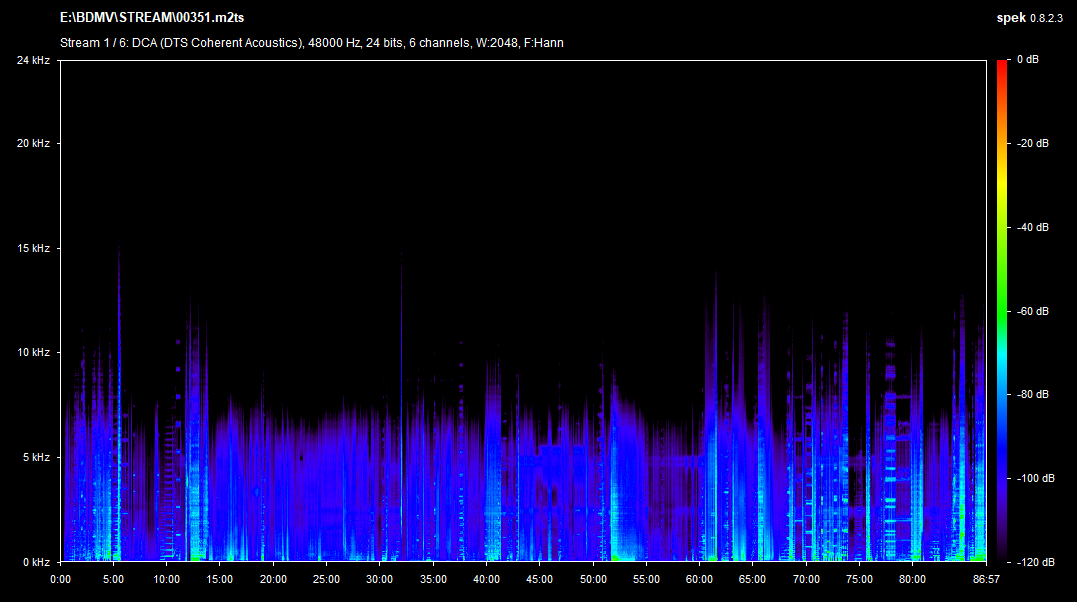The height and width of the screenshot is (602, 1077).
Task: Click the red top of the dB color bar
Action: [x=1002, y=64]
